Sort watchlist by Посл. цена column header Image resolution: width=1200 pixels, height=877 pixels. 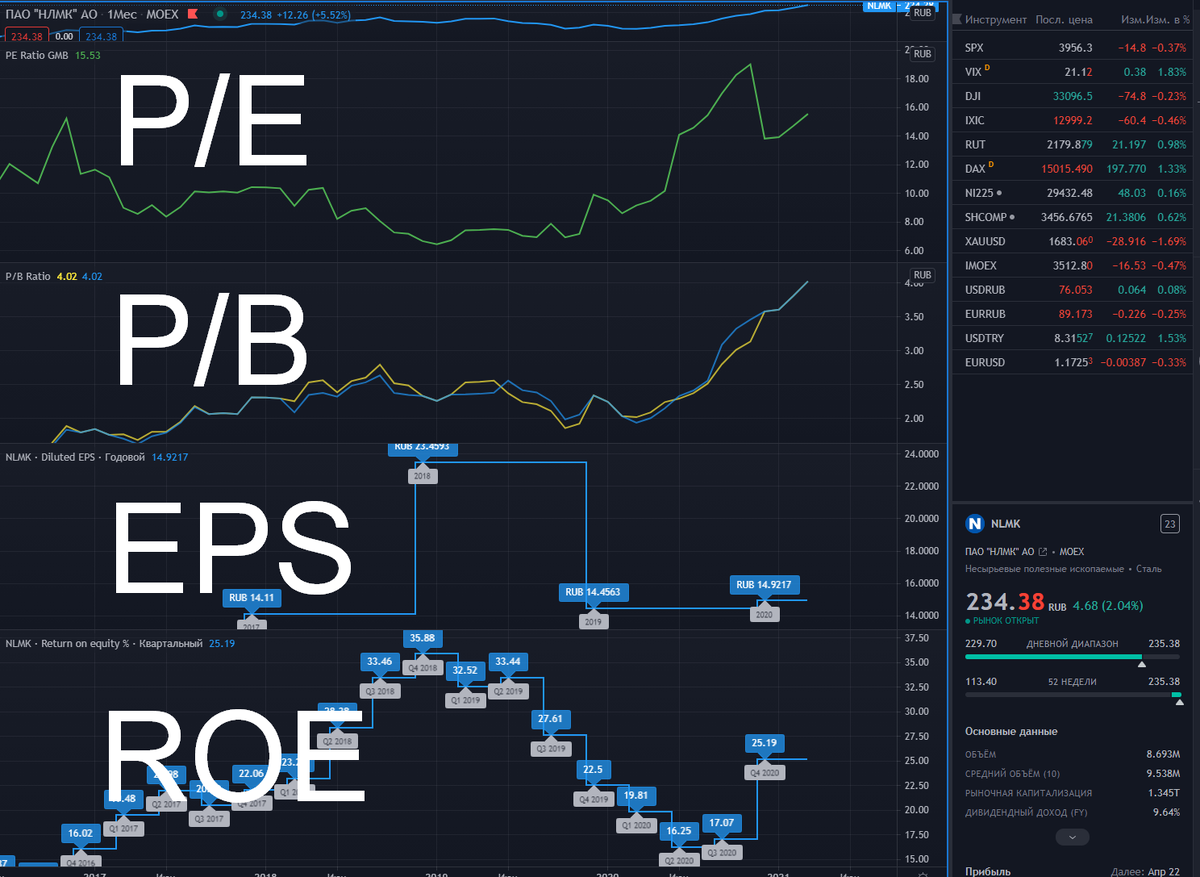point(1063,19)
